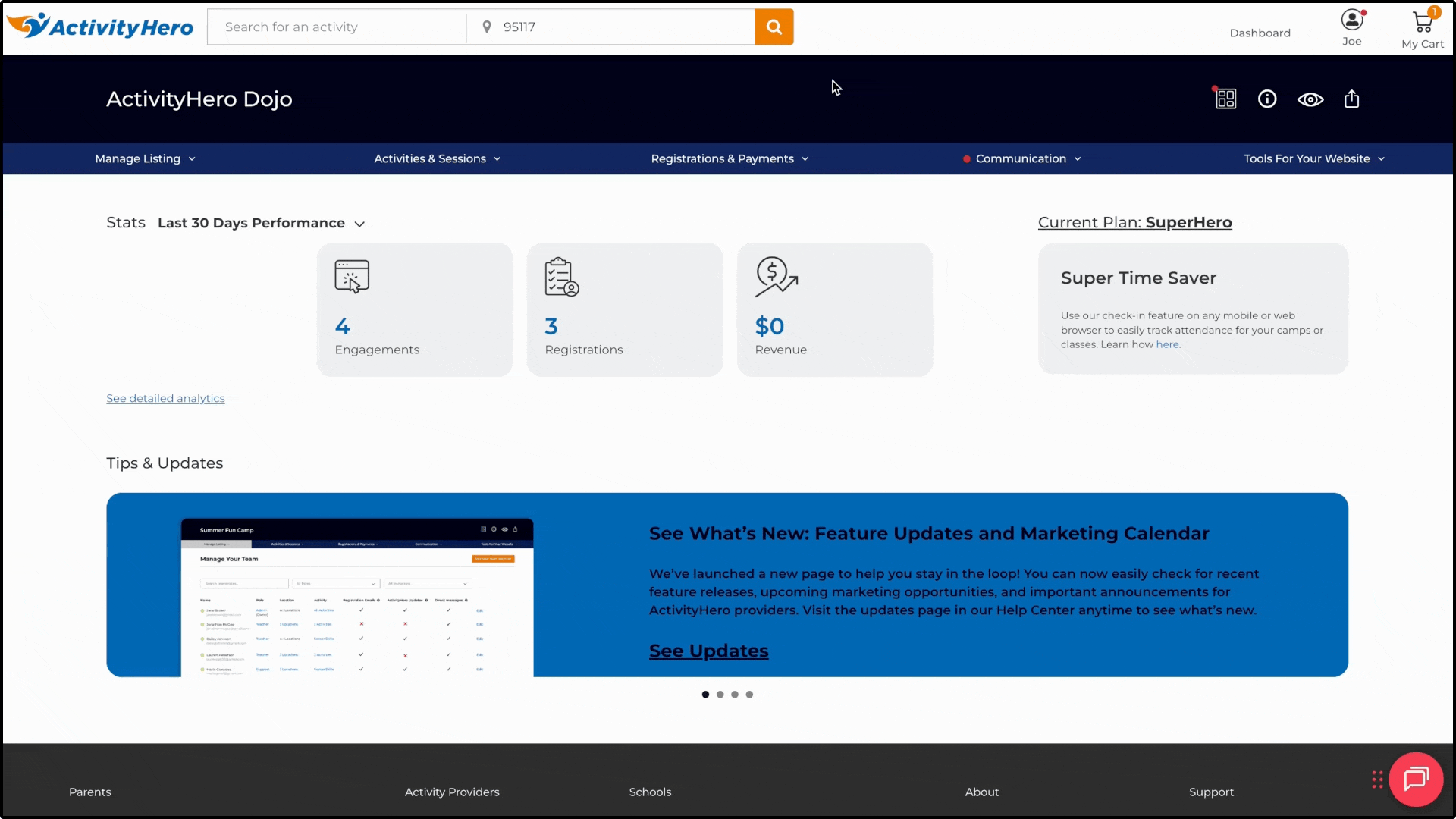
Task: Click the Registrations clipboard icon
Action: coord(562,277)
